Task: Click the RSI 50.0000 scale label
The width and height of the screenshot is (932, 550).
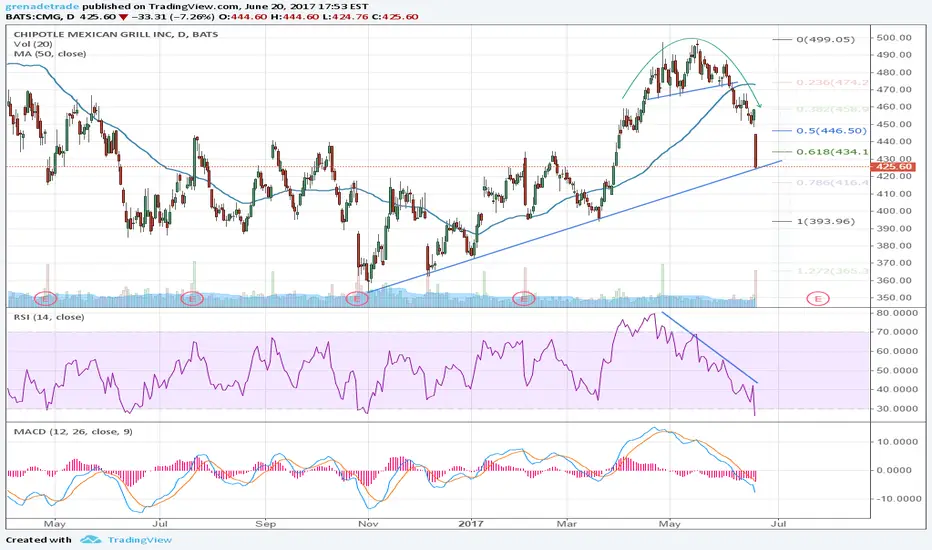Action: [x=899, y=370]
